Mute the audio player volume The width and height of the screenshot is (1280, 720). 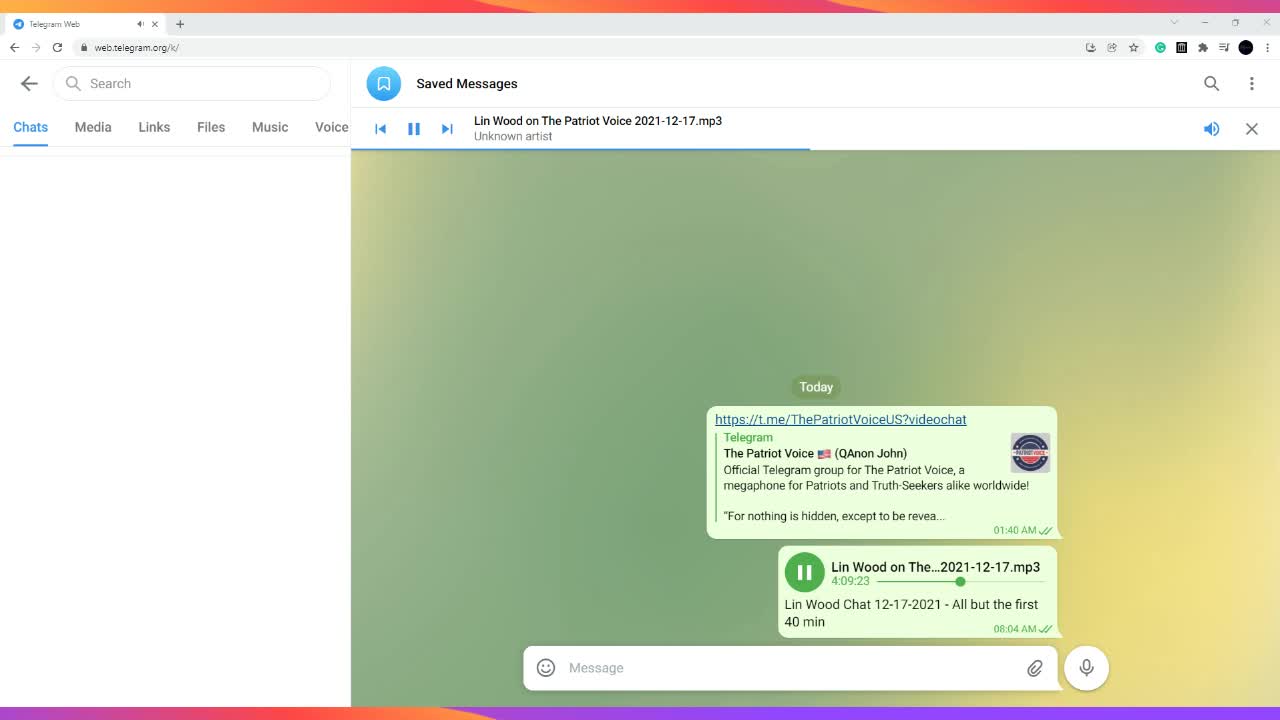(x=1211, y=129)
